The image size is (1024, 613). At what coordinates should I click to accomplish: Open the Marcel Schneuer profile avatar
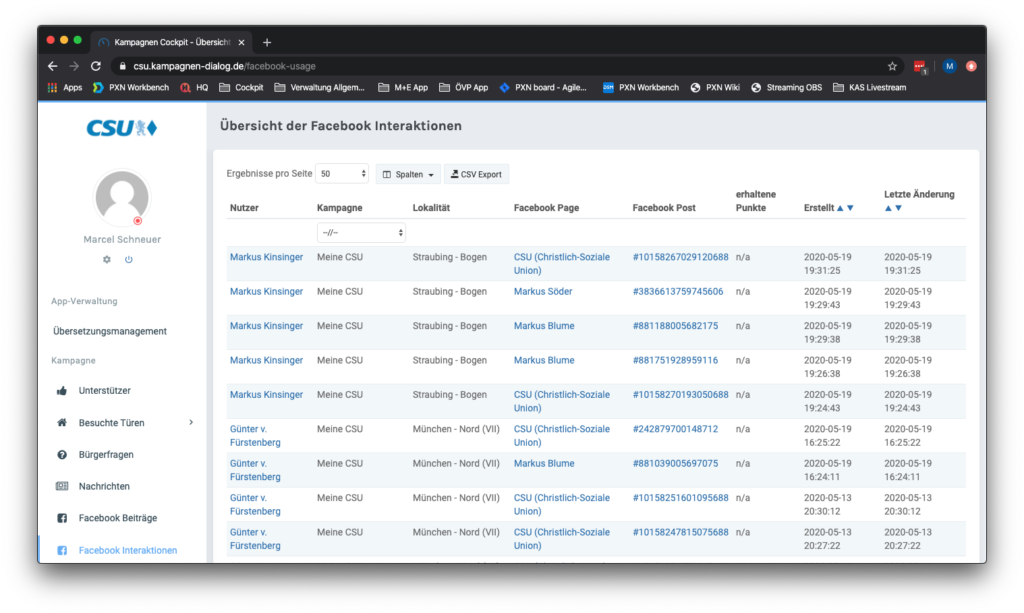(122, 197)
